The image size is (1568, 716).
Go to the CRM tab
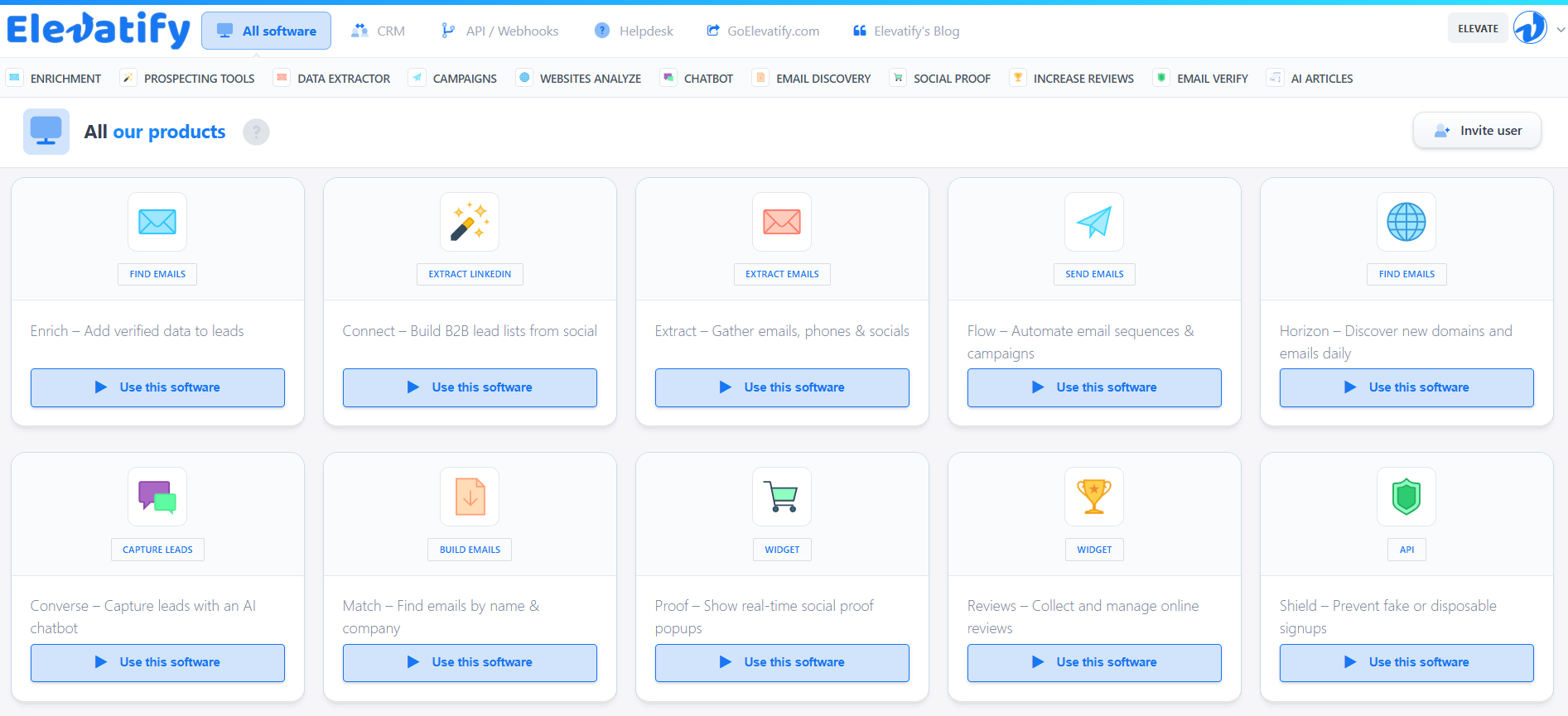(x=378, y=31)
